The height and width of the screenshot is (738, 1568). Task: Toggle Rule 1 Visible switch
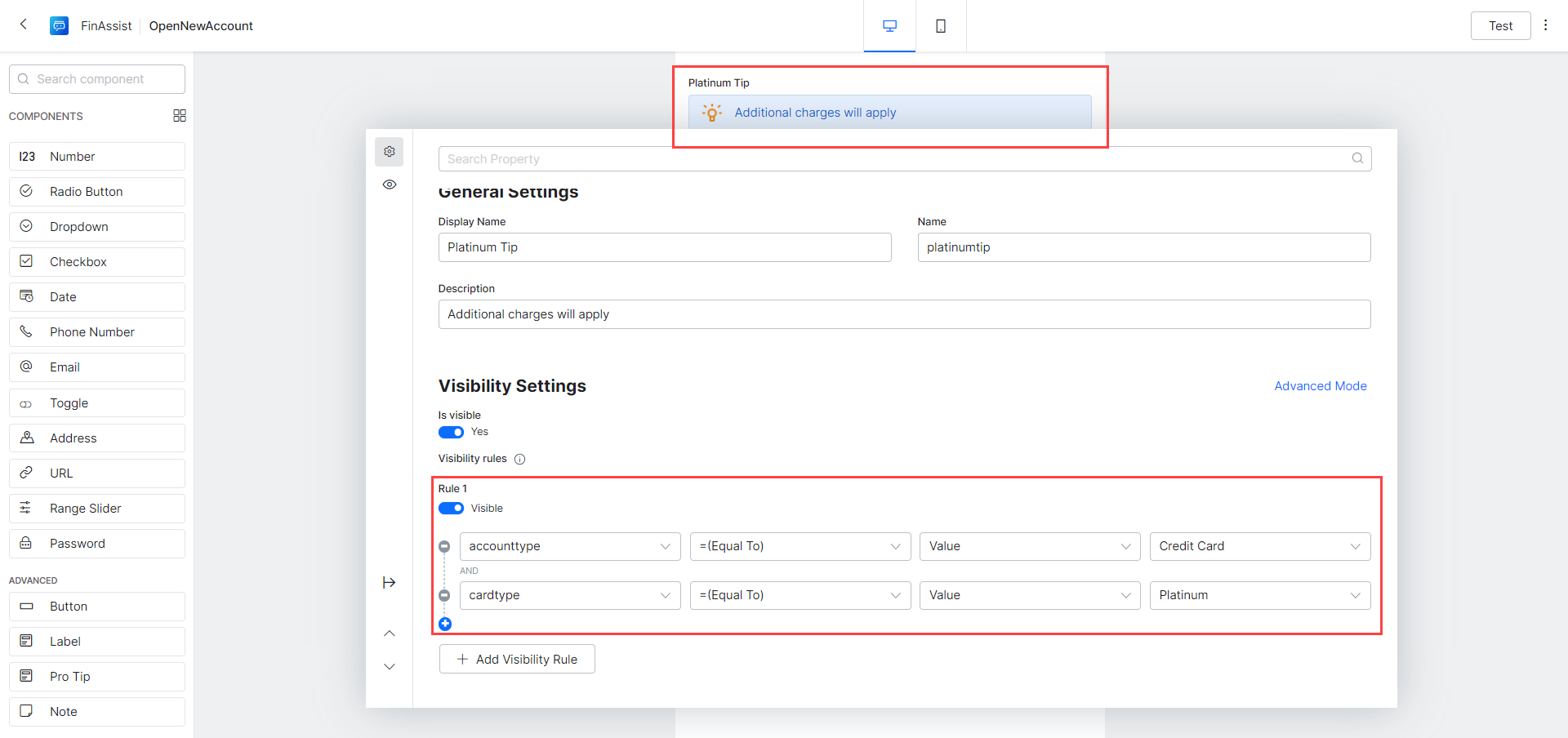(451, 509)
